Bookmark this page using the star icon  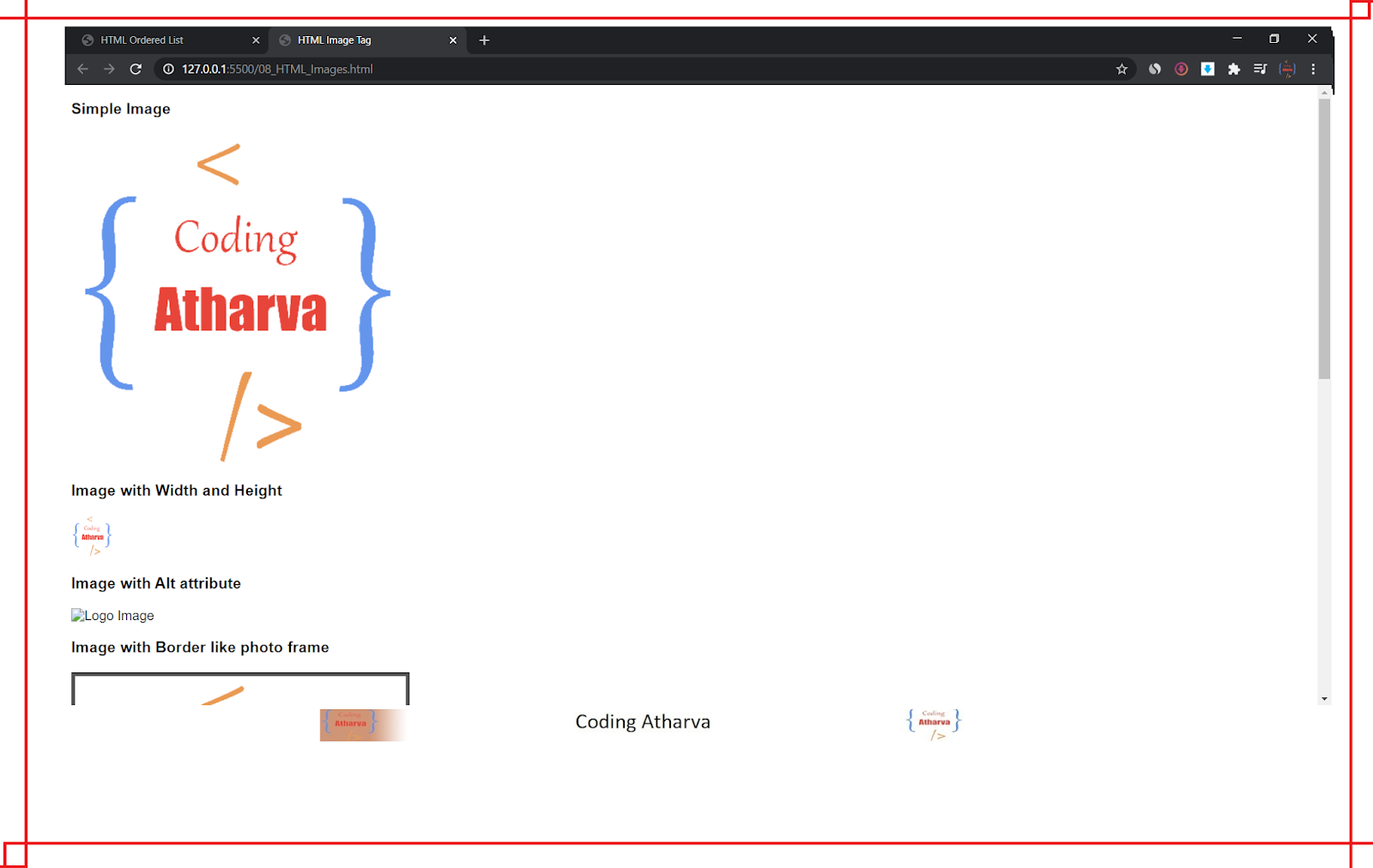[x=1122, y=69]
